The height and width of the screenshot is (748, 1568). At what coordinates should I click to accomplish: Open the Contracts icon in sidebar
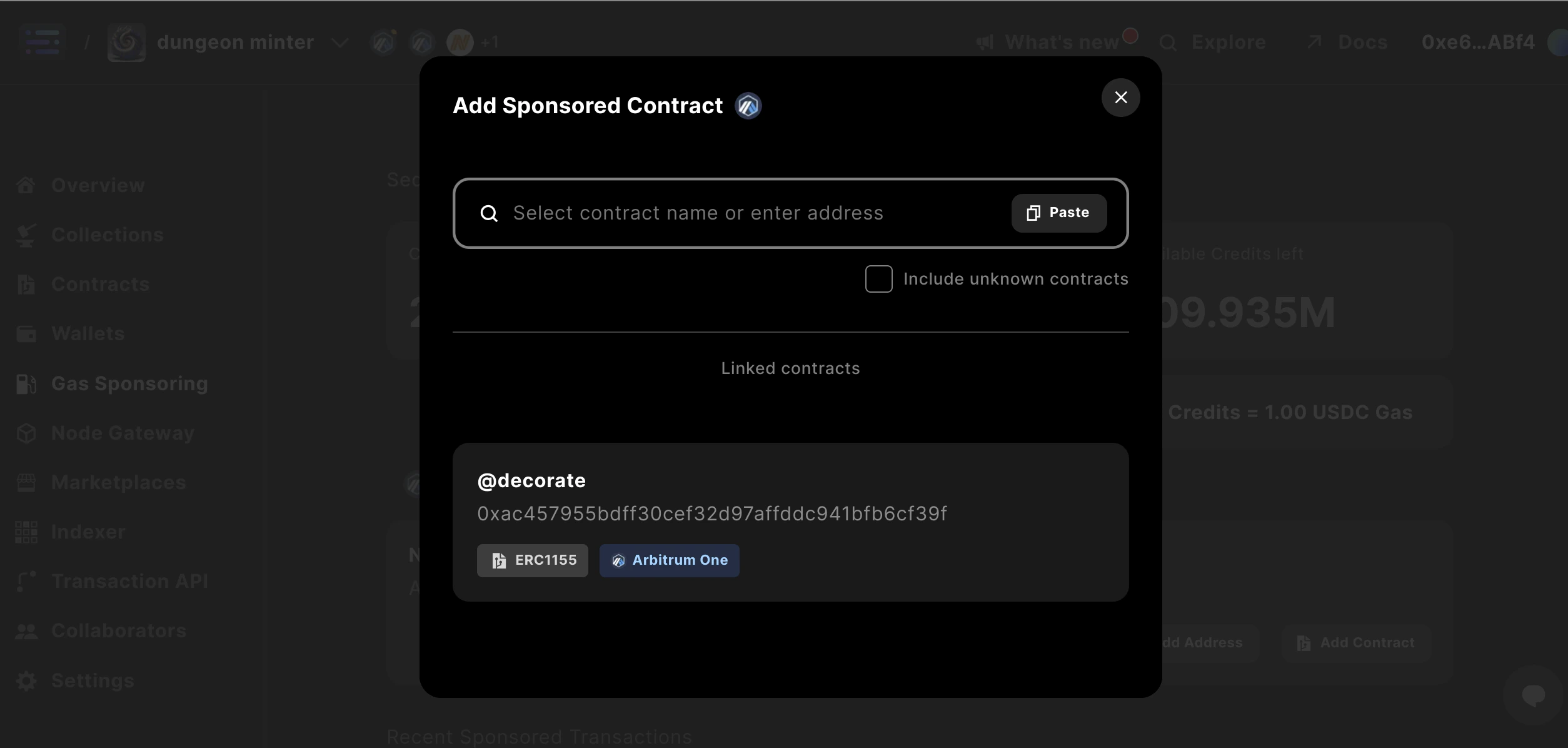[26, 285]
